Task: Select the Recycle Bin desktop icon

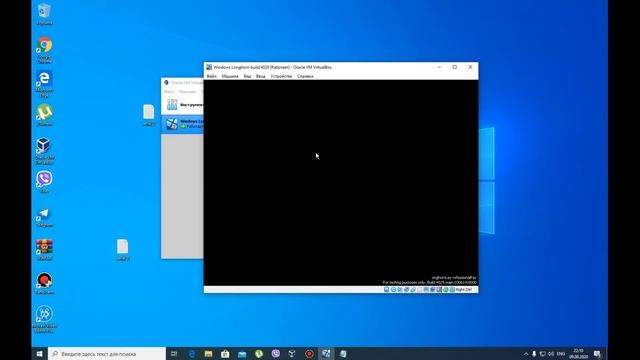Action: point(44,14)
